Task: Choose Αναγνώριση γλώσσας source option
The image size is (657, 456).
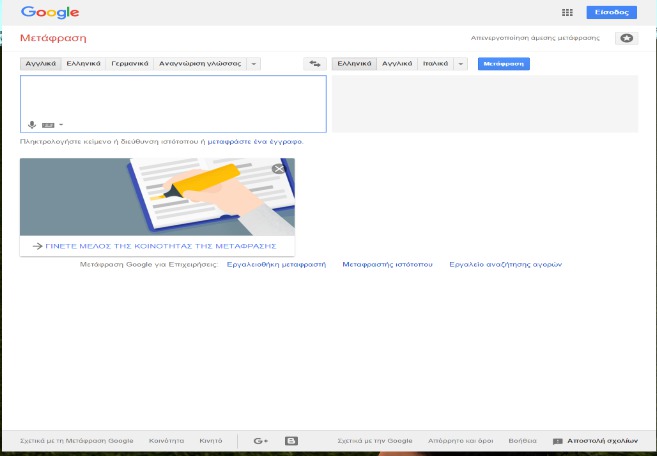Action: pyautogui.click(x=200, y=64)
